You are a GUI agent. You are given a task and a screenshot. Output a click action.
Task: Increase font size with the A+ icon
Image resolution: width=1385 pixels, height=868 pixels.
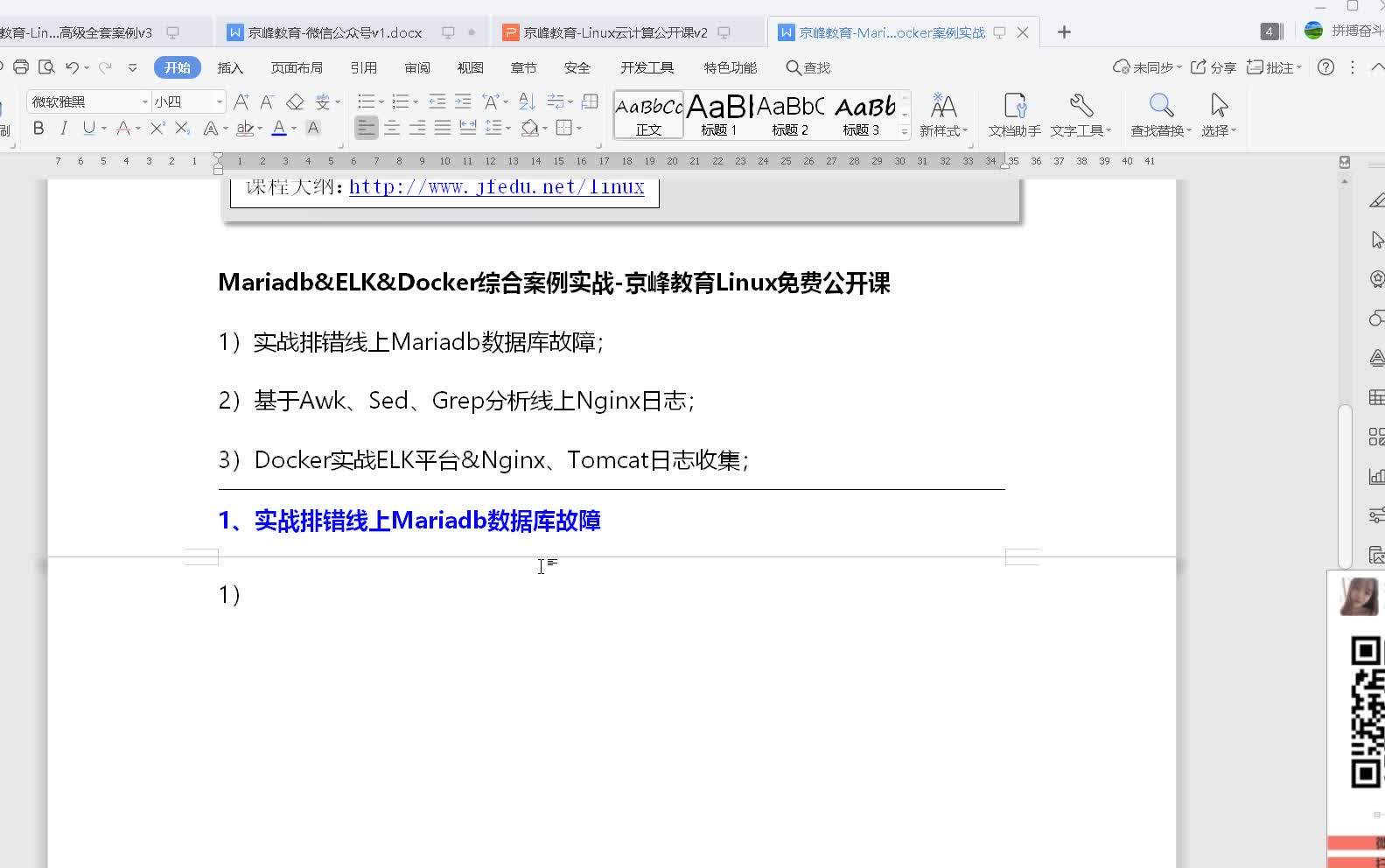(x=242, y=101)
